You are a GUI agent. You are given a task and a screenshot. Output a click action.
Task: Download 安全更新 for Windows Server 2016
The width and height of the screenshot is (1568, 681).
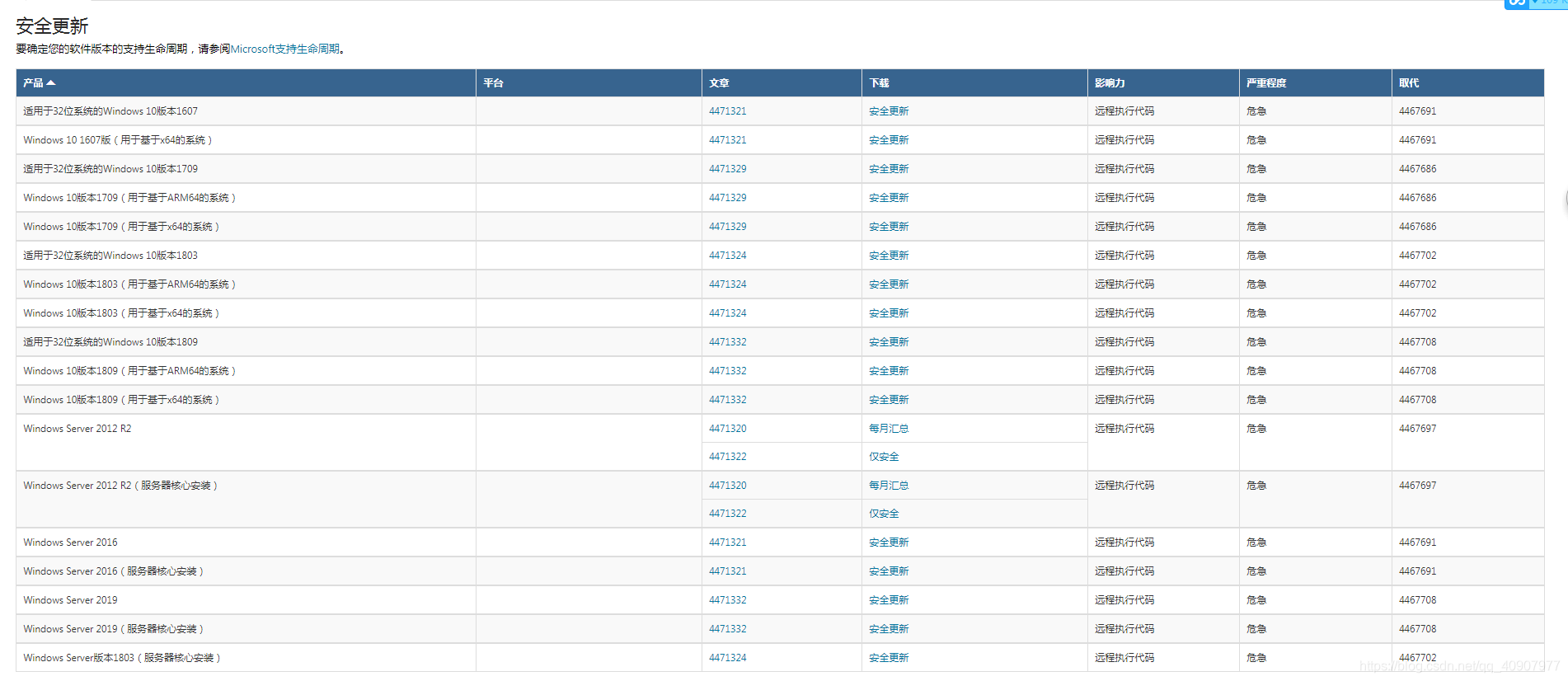[889, 542]
